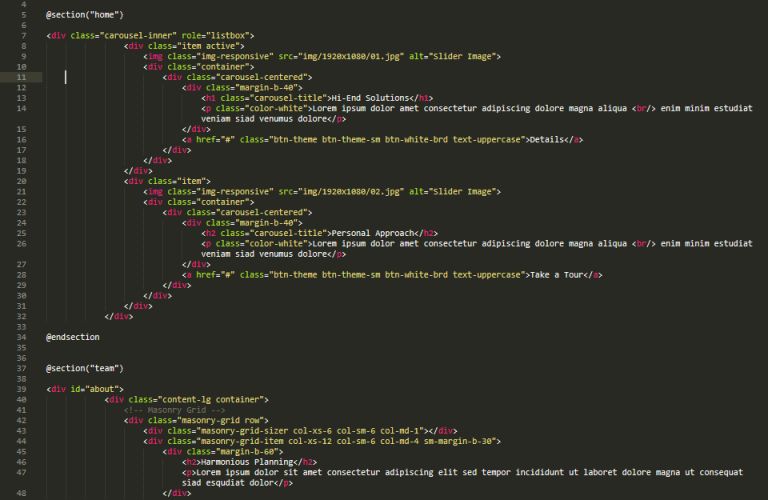Click the @endsection directive

tap(73, 337)
